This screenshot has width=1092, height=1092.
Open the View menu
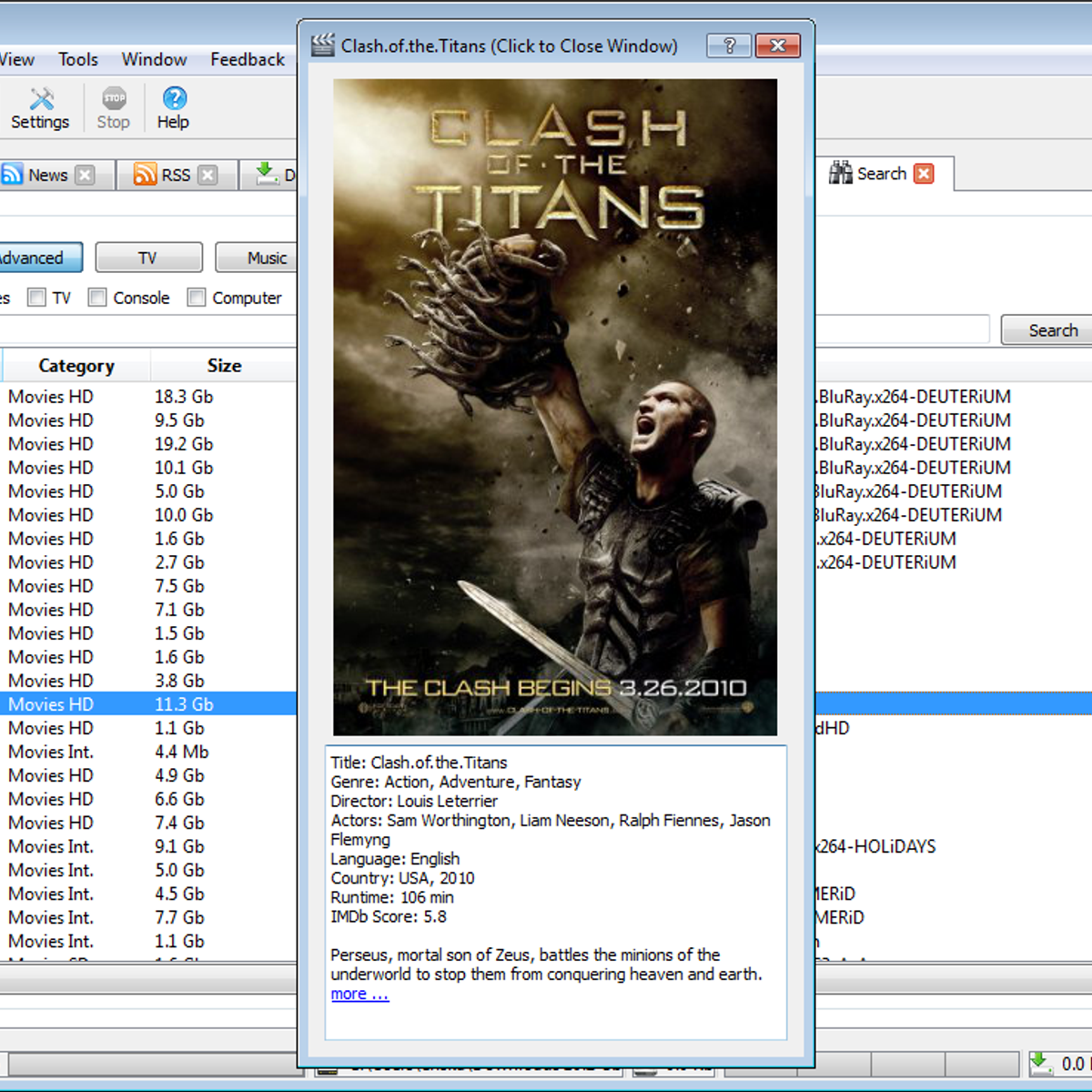coord(16,59)
